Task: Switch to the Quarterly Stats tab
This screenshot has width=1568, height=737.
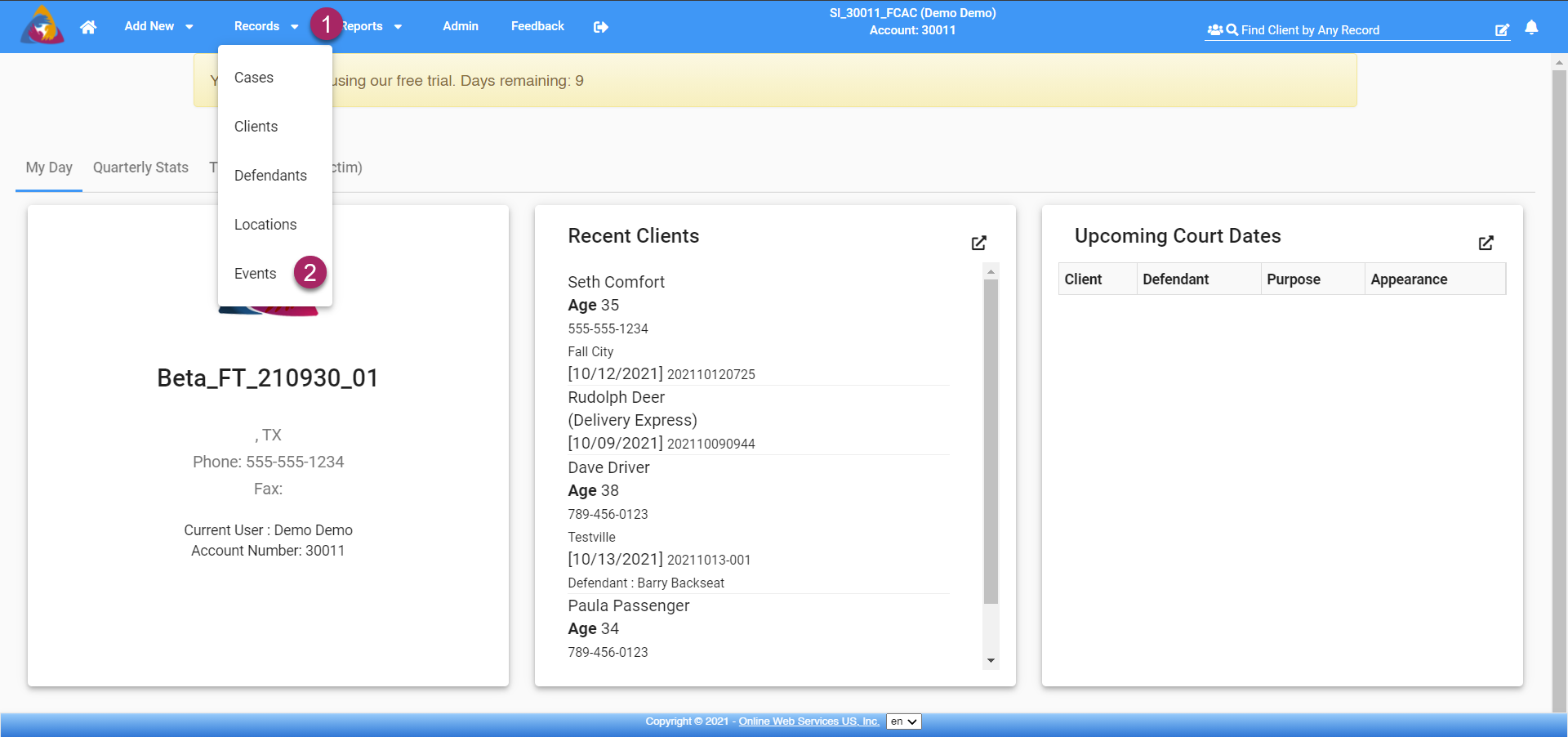Action: click(140, 167)
